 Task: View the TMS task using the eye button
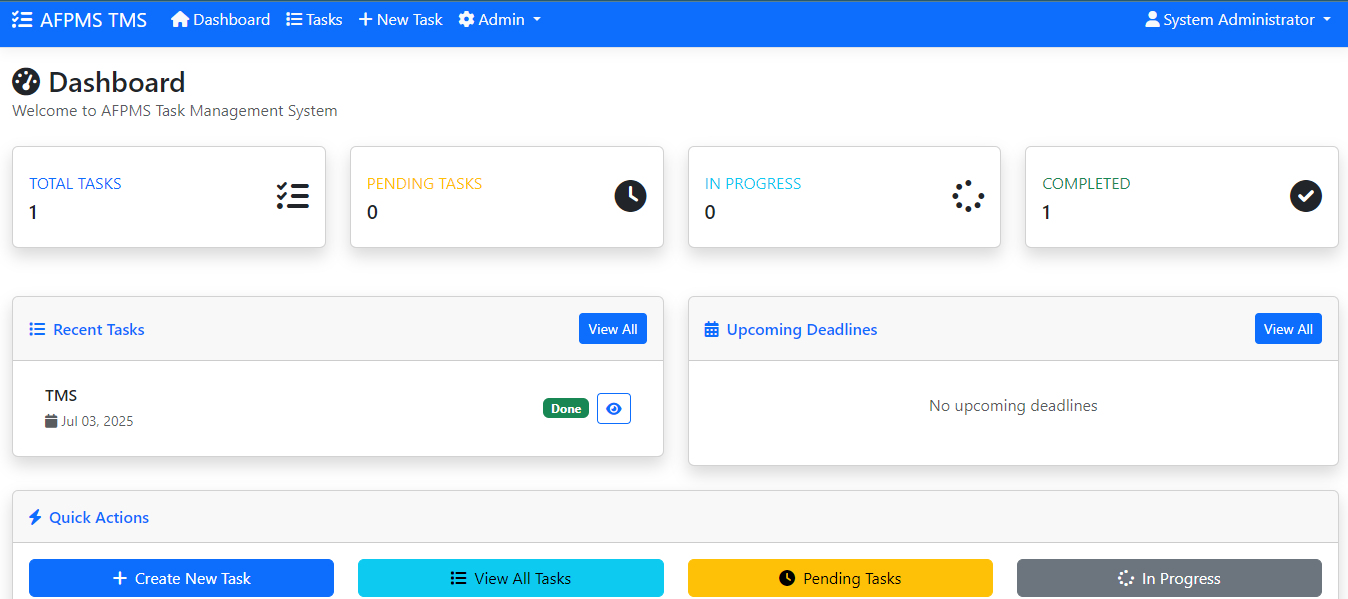click(x=613, y=408)
